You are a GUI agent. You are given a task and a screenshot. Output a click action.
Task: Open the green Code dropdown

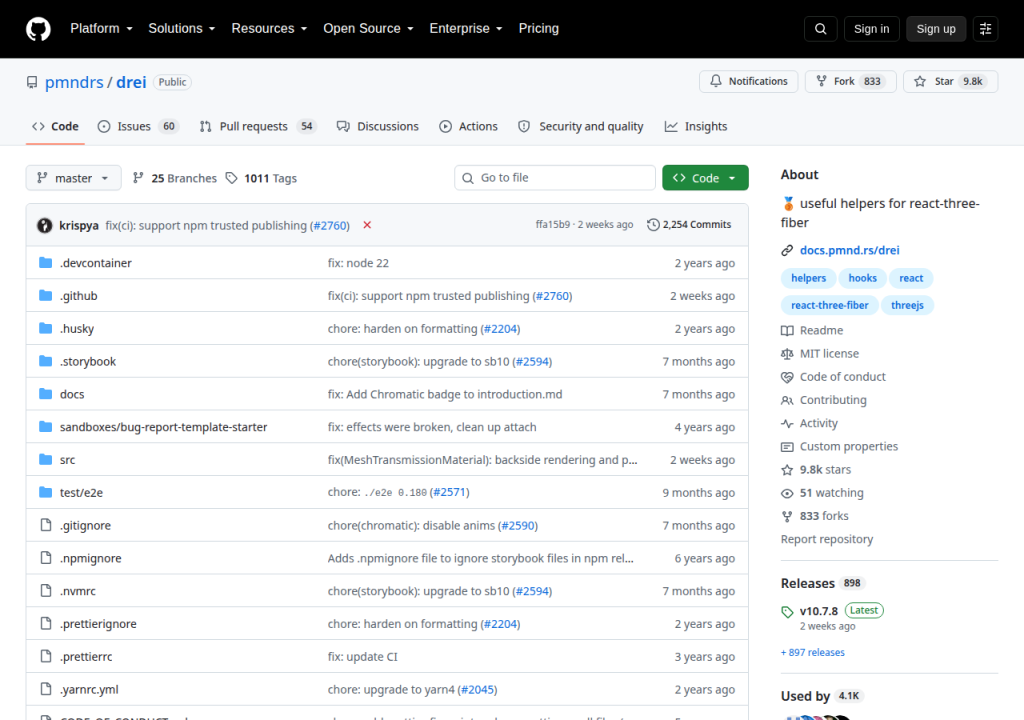(705, 178)
